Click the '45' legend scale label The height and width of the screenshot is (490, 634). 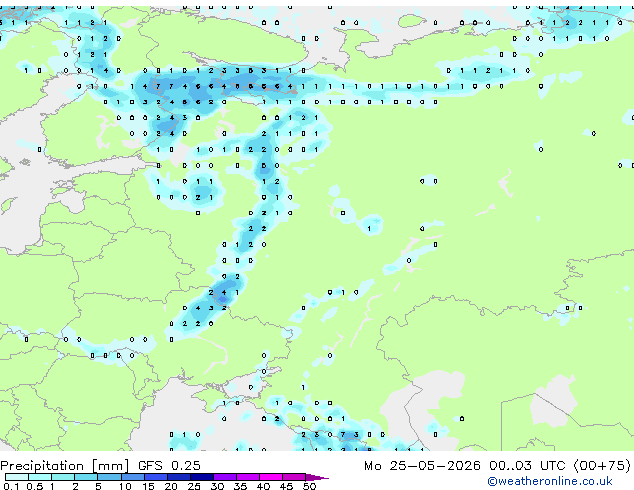pyautogui.click(x=286, y=486)
